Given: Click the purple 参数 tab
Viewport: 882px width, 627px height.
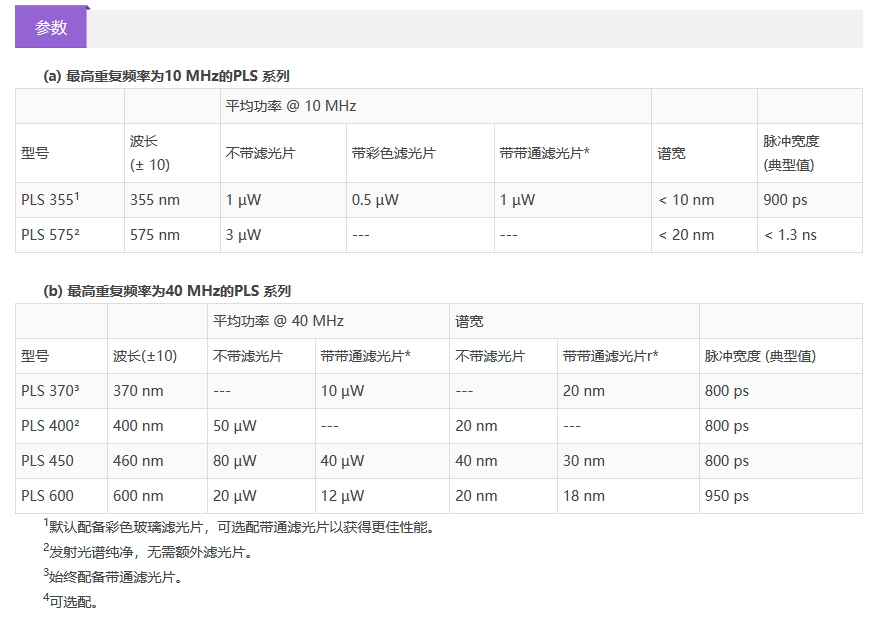Looking at the screenshot, I should pyautogui.click(x=51, y=28).
